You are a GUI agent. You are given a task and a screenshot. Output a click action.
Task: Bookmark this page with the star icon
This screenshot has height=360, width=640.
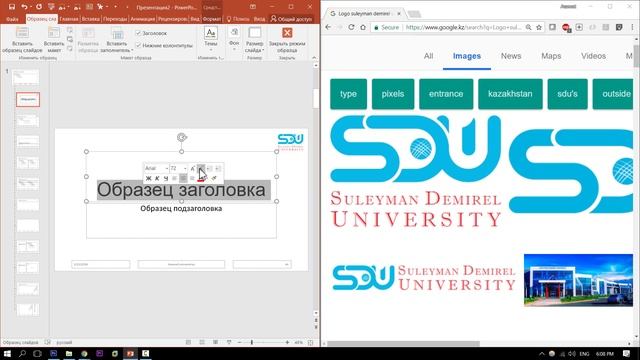539,27
